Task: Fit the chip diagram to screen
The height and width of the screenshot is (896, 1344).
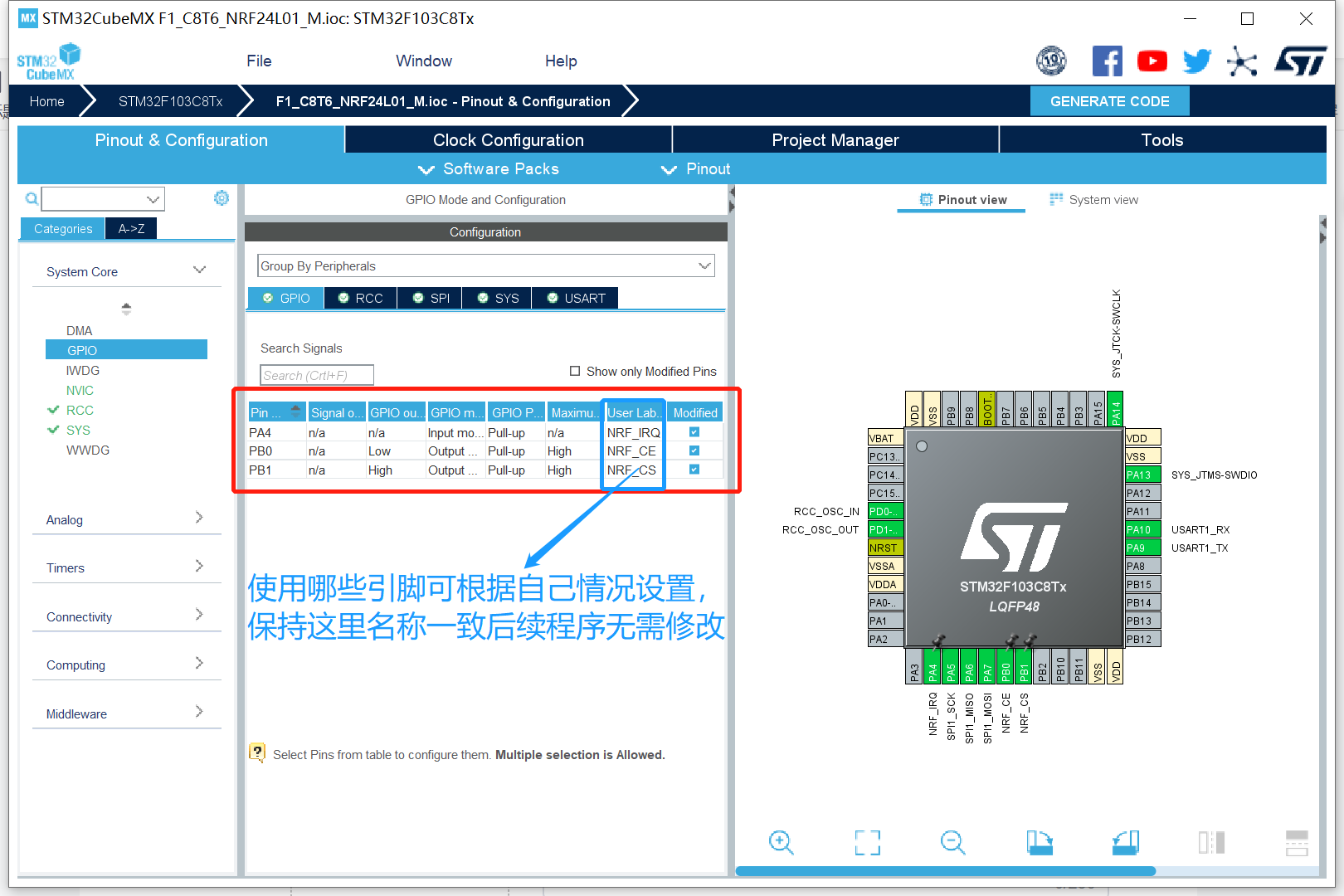Action: (867, 843)
